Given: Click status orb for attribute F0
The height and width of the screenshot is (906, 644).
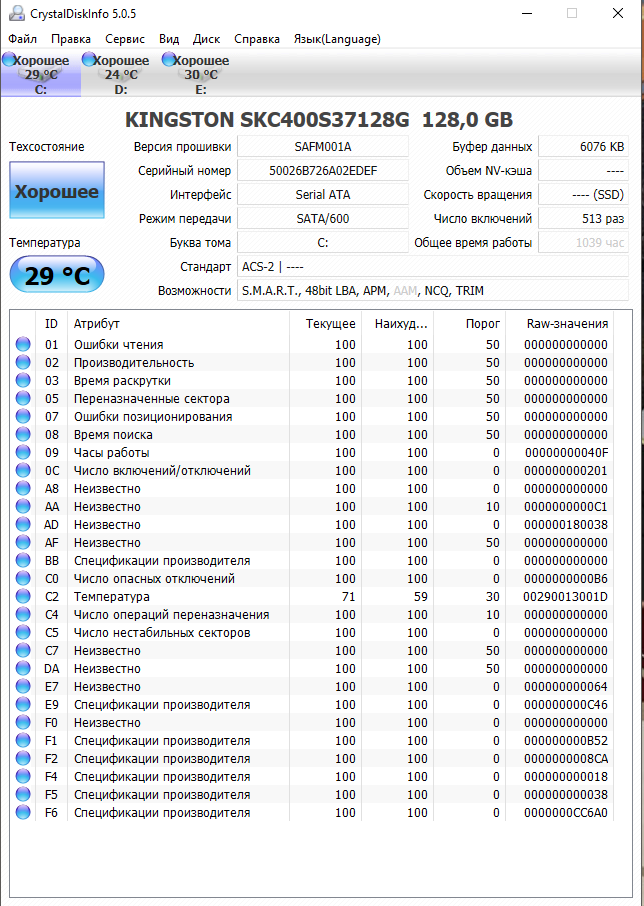Looking at the screenshot, I should pyautogui.click(x=23, y=723).
